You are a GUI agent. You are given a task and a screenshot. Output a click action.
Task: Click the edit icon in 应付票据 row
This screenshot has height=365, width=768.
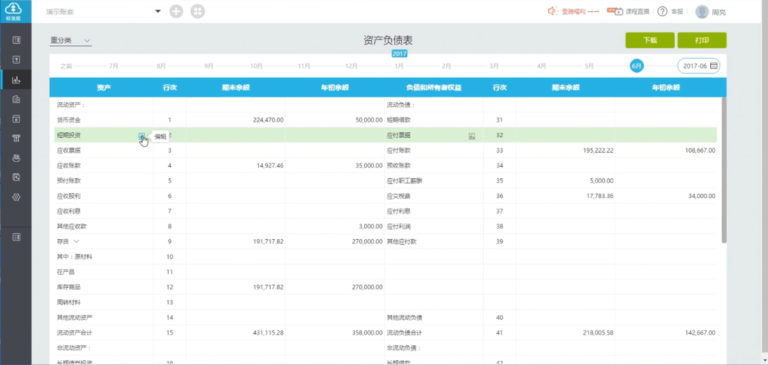pos(472,136)
